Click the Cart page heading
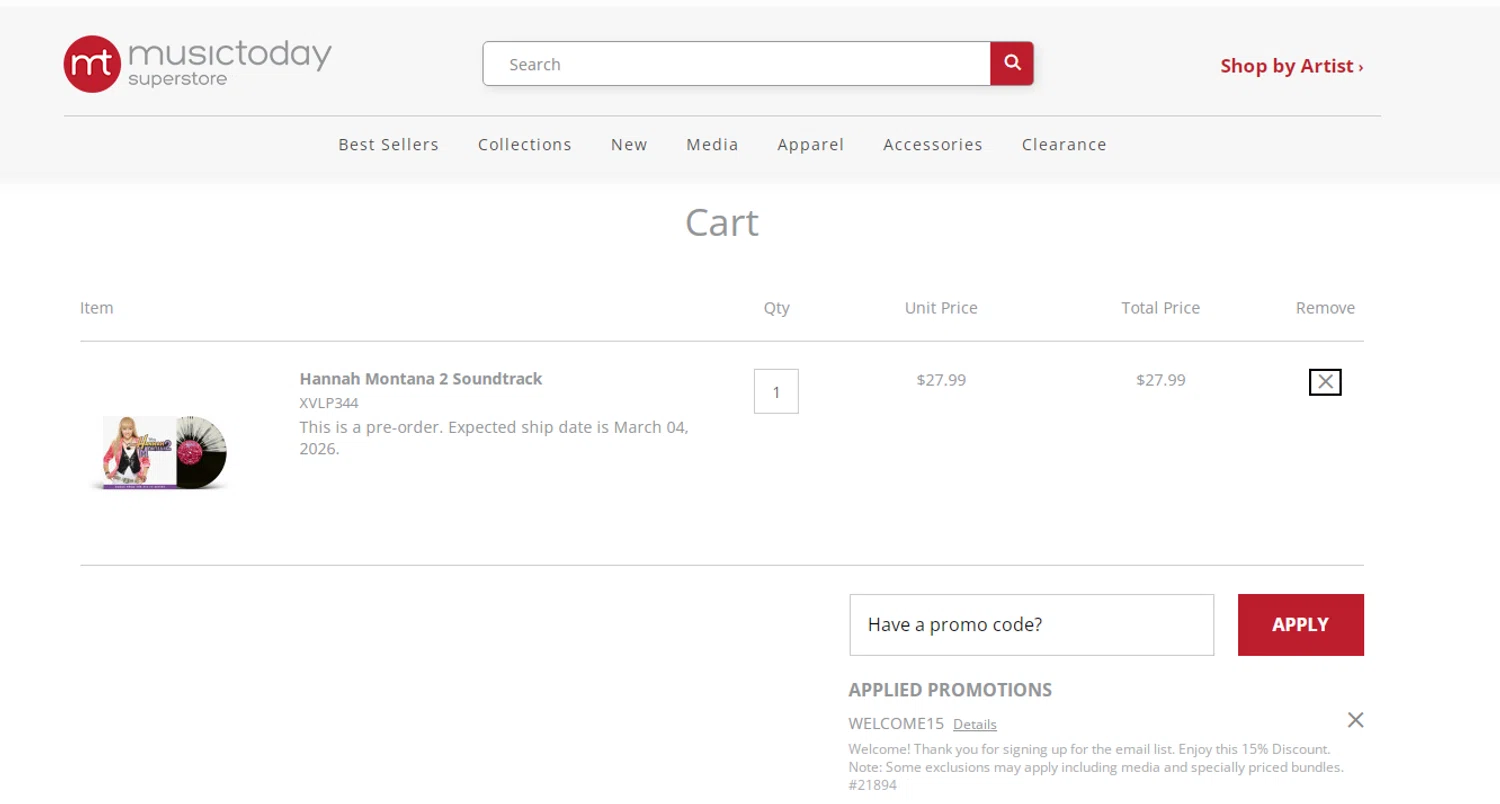 point(722,222)
